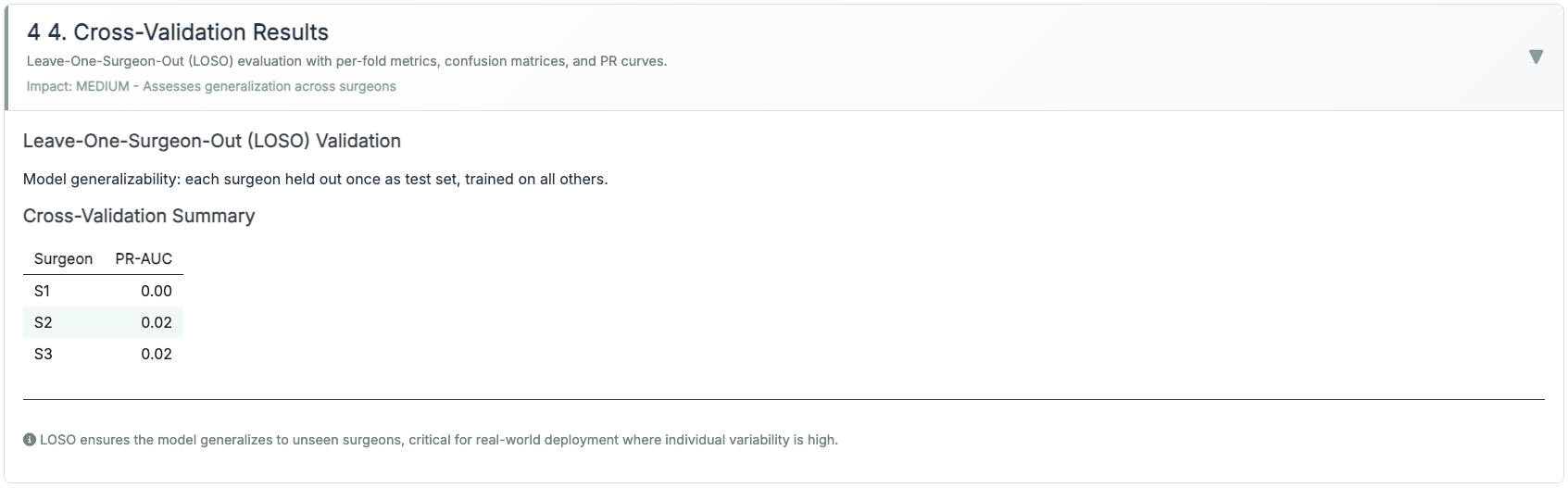This screenshot has width=1568, height=488.
Task: Select the Surgeon column header
Action: click(63, 259)
